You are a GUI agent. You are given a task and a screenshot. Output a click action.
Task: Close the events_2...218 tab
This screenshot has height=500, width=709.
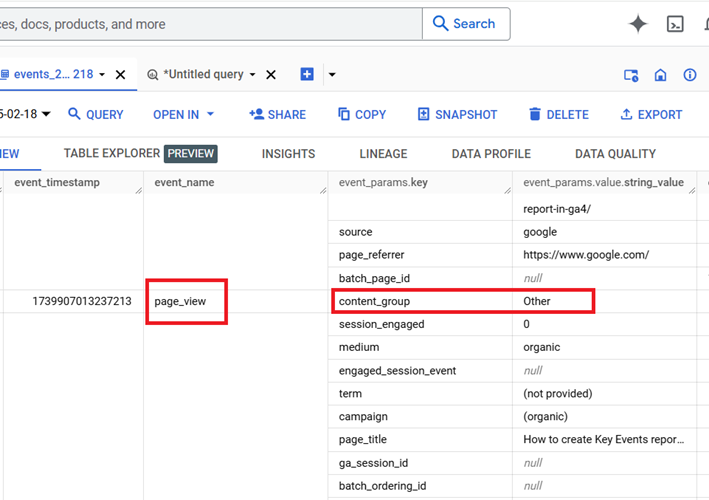point(120,75)
